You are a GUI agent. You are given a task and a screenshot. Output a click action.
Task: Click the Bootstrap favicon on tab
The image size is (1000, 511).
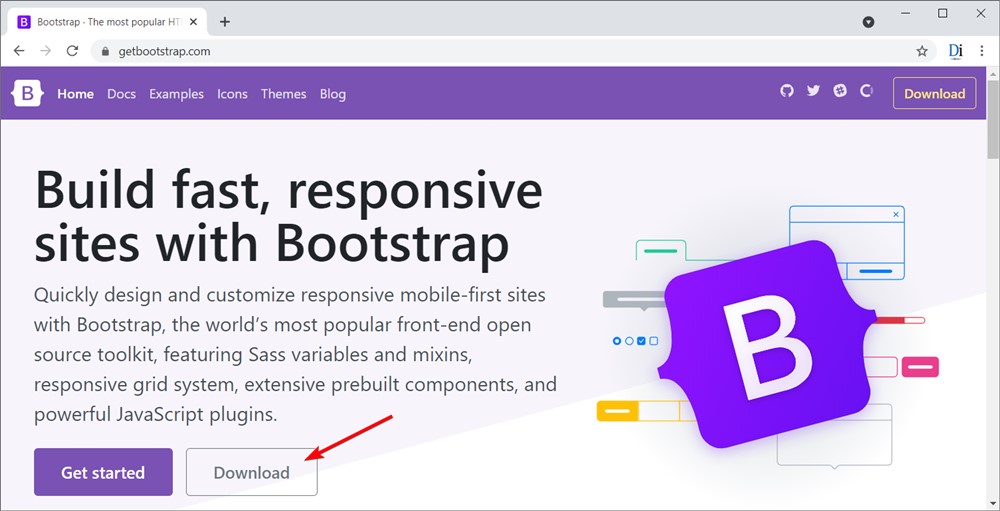pos(24,22)
